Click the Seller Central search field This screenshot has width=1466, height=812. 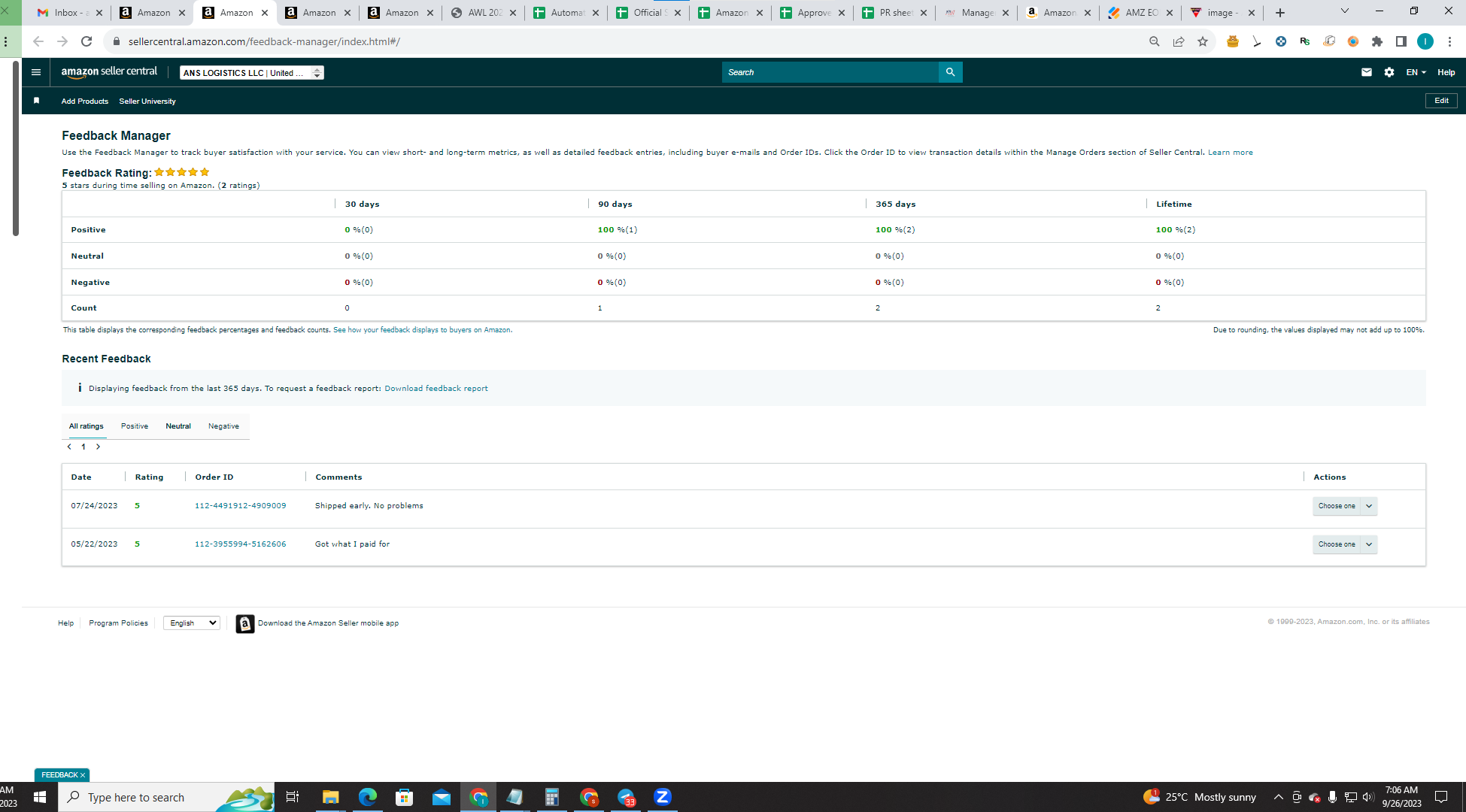click(830, 72)
